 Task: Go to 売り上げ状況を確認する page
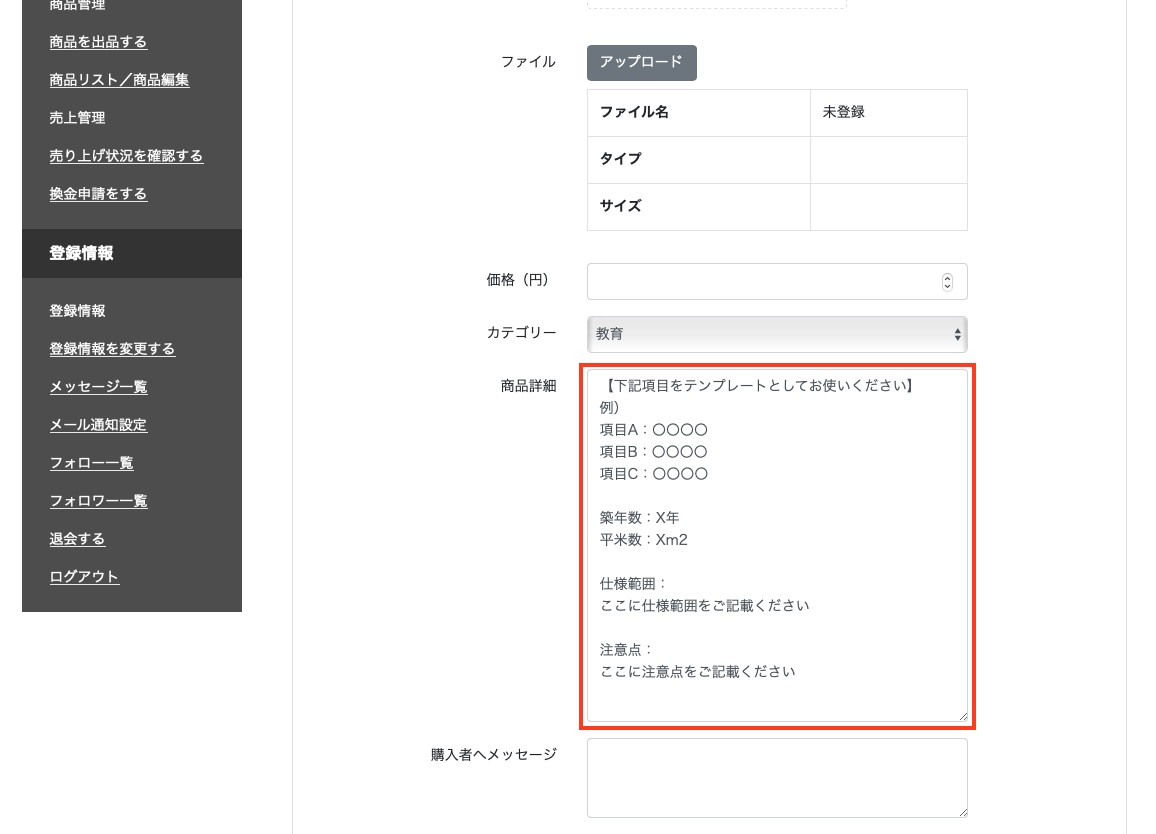click(x=126, y=156)
